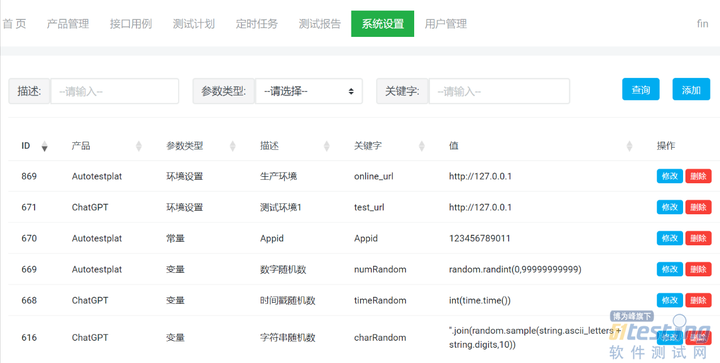720x363 pixels.
Task: Sort by the 值 column
Action: tap(629, 146)
